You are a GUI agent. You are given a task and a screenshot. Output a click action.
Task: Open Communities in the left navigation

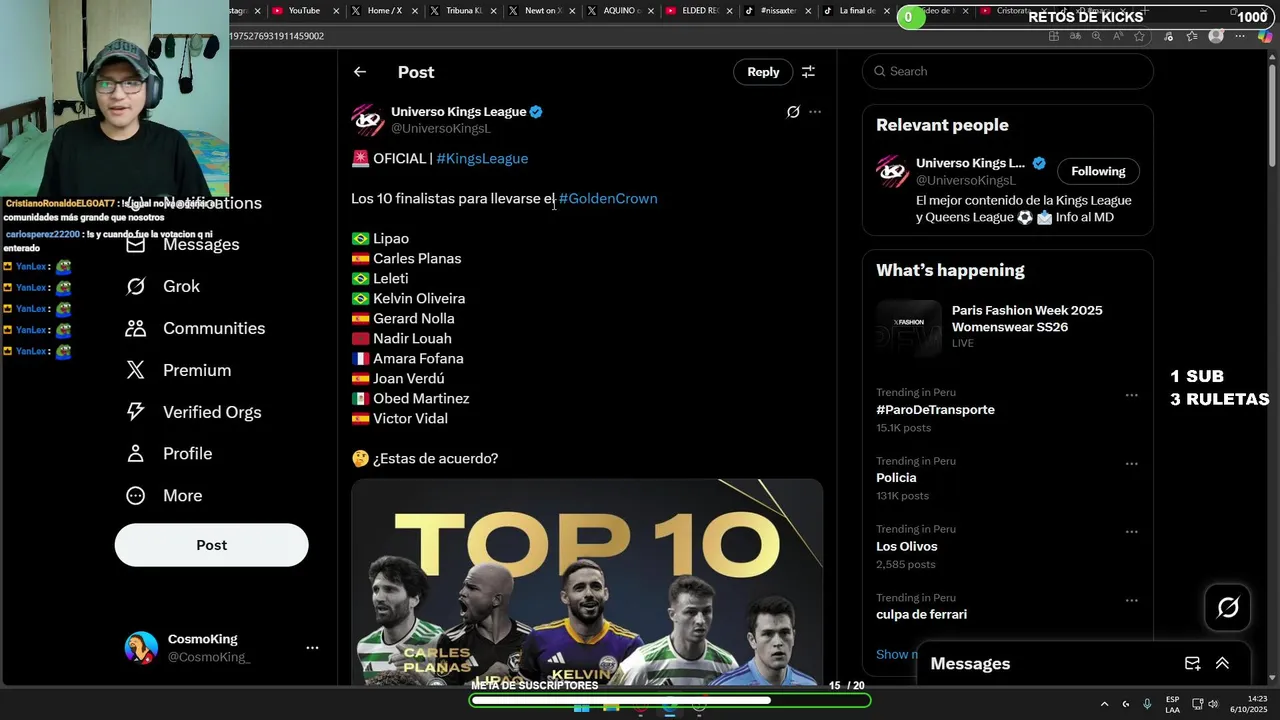pyautogui.click(x=195, y=328)
